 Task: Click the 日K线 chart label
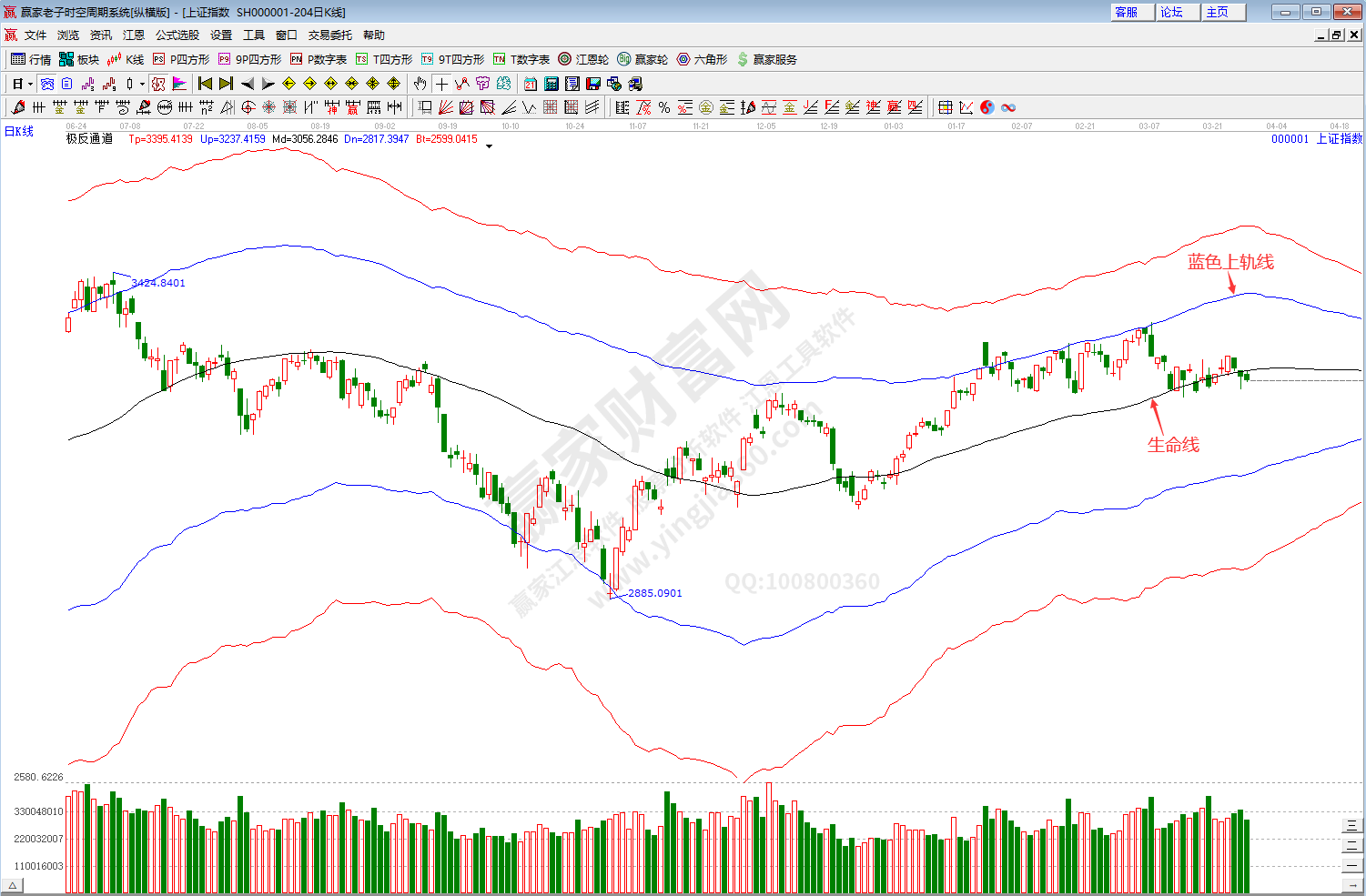click(19, 131)
